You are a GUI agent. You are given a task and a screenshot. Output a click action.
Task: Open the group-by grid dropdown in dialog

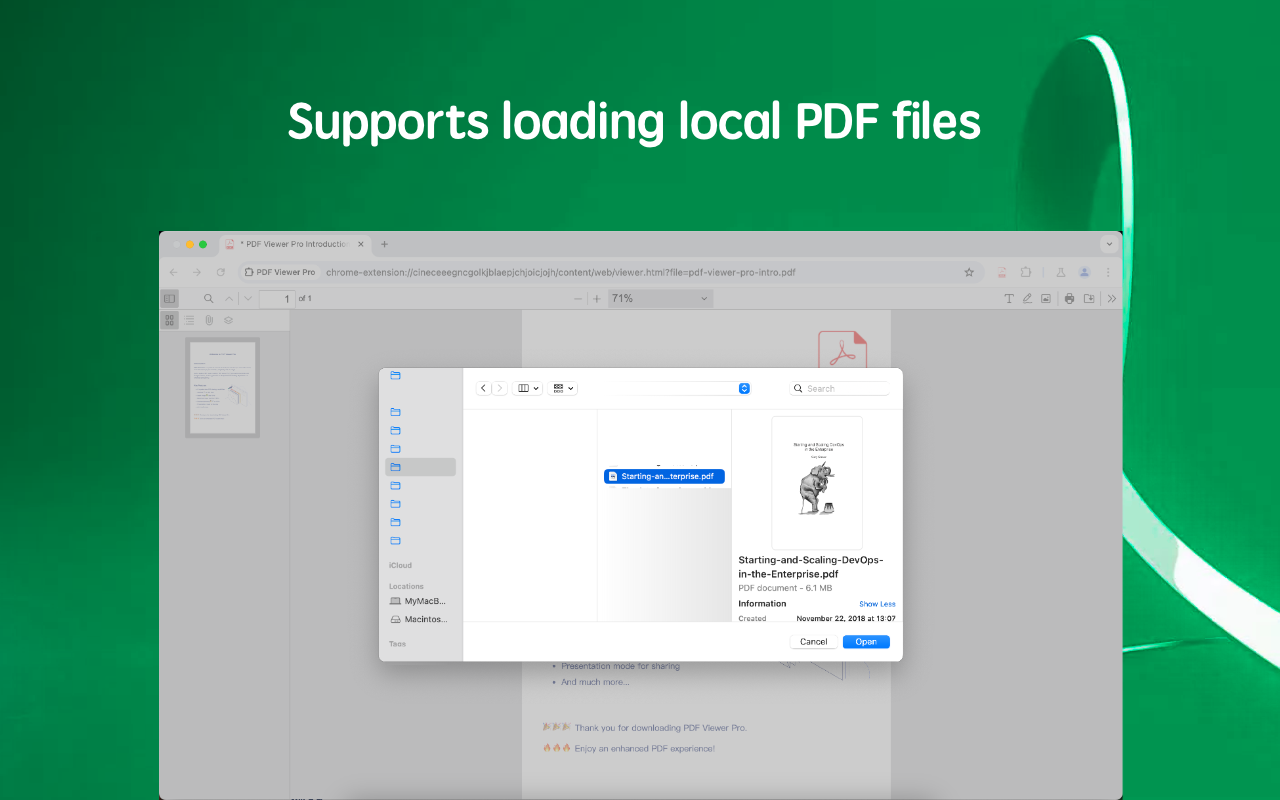pyautogui.click(x=563, y=388)
